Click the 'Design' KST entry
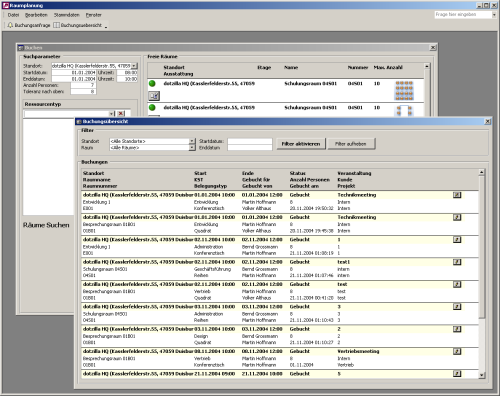 pyautogui.click(x=201, y=336)
